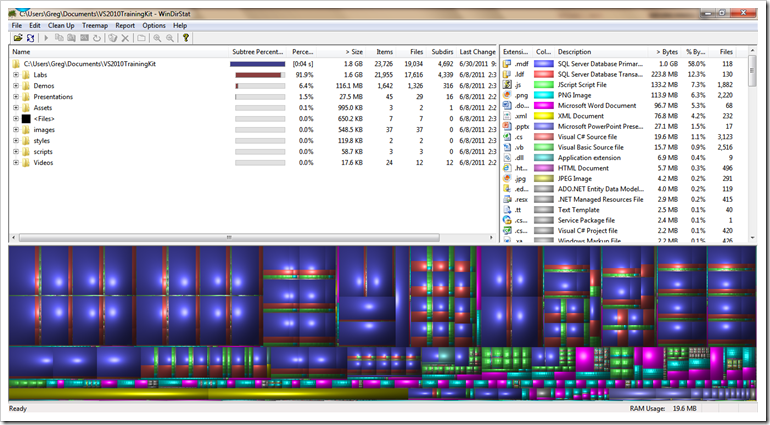This screenshot has width=770, height=425.
Task: Click the extension list scroll up arrow
Action: (752, 51)
